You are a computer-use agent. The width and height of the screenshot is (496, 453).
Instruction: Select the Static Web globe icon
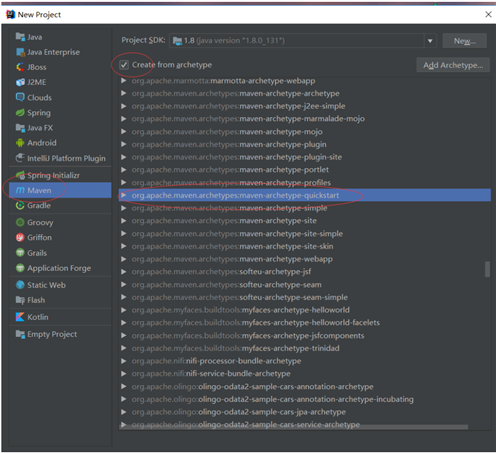coord(20,285)
